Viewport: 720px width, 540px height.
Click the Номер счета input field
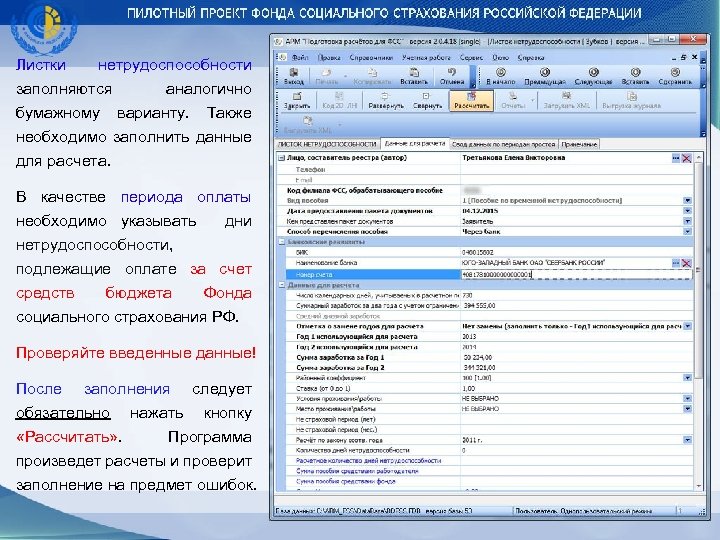[x=576, y=275]
